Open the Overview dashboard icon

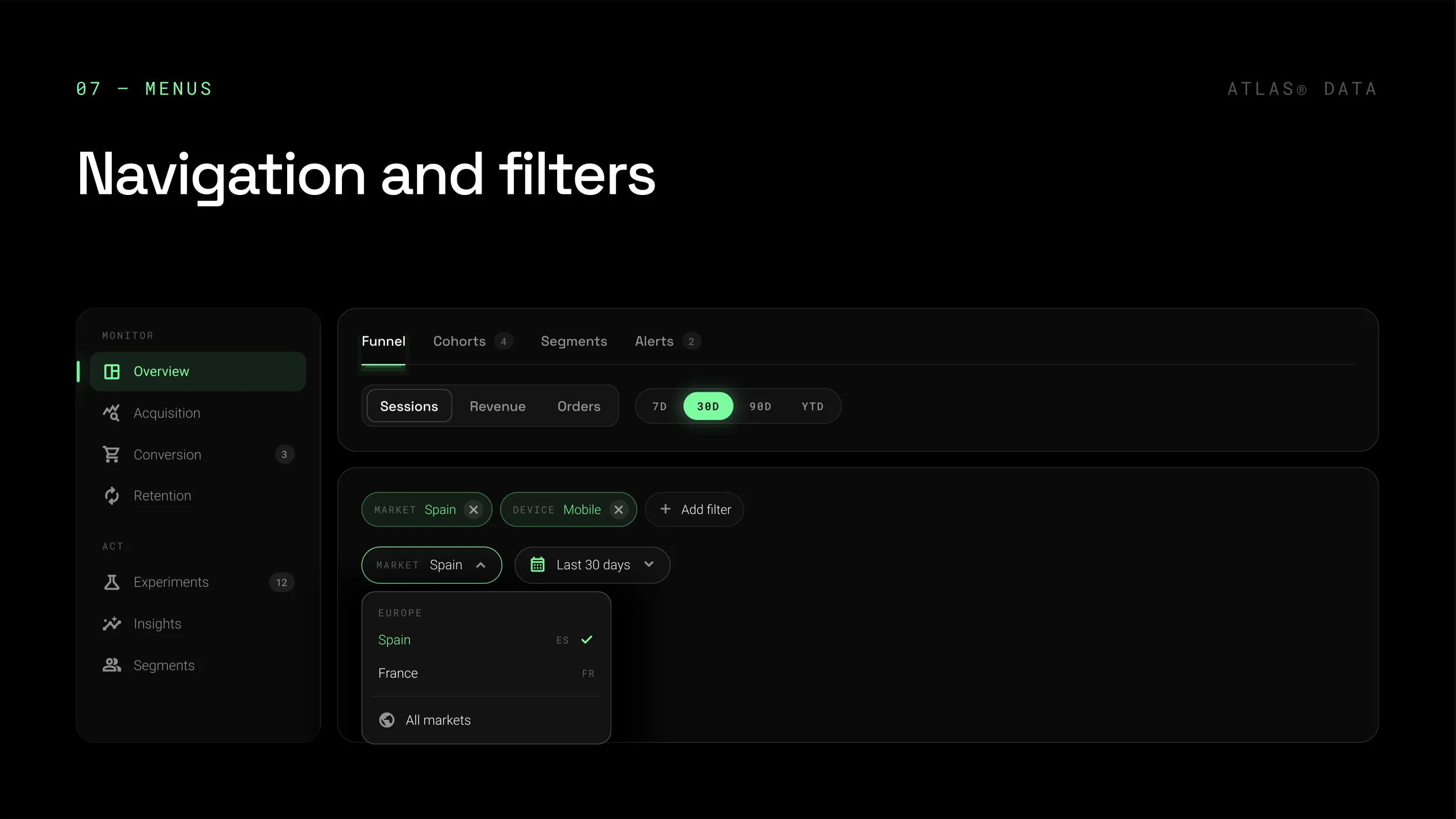pyautogui.click(x=112, y=371)
